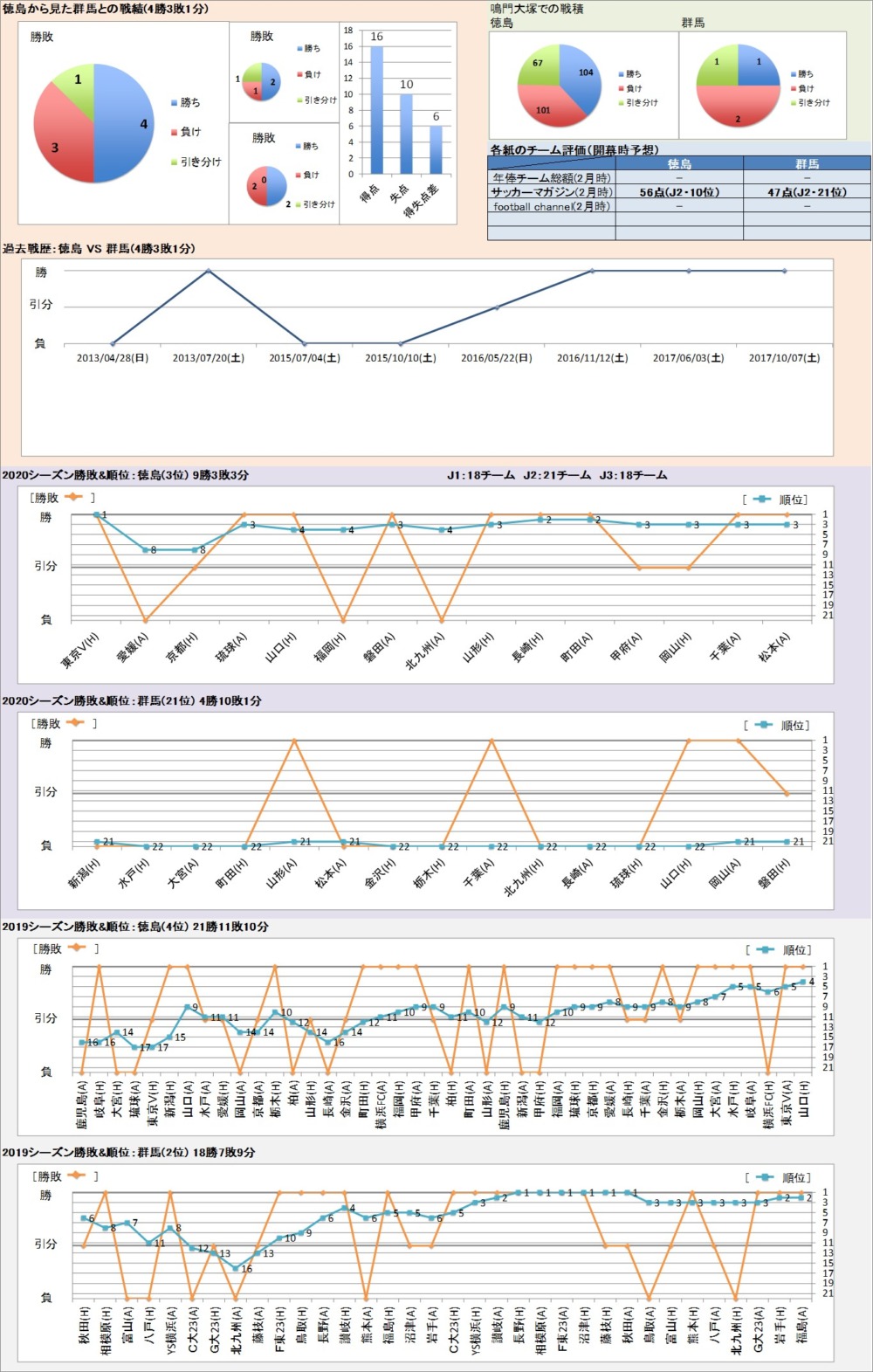Click the 47点(J2・21位) table cell
Screen dimensions: 873x1372
(x=807, y=192)
